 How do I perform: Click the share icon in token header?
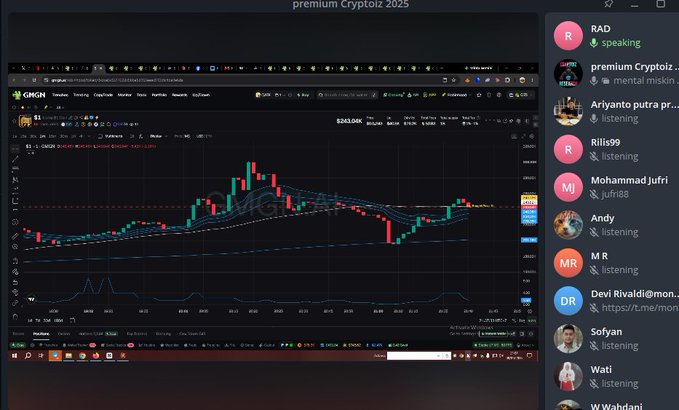tap(81, 117)
